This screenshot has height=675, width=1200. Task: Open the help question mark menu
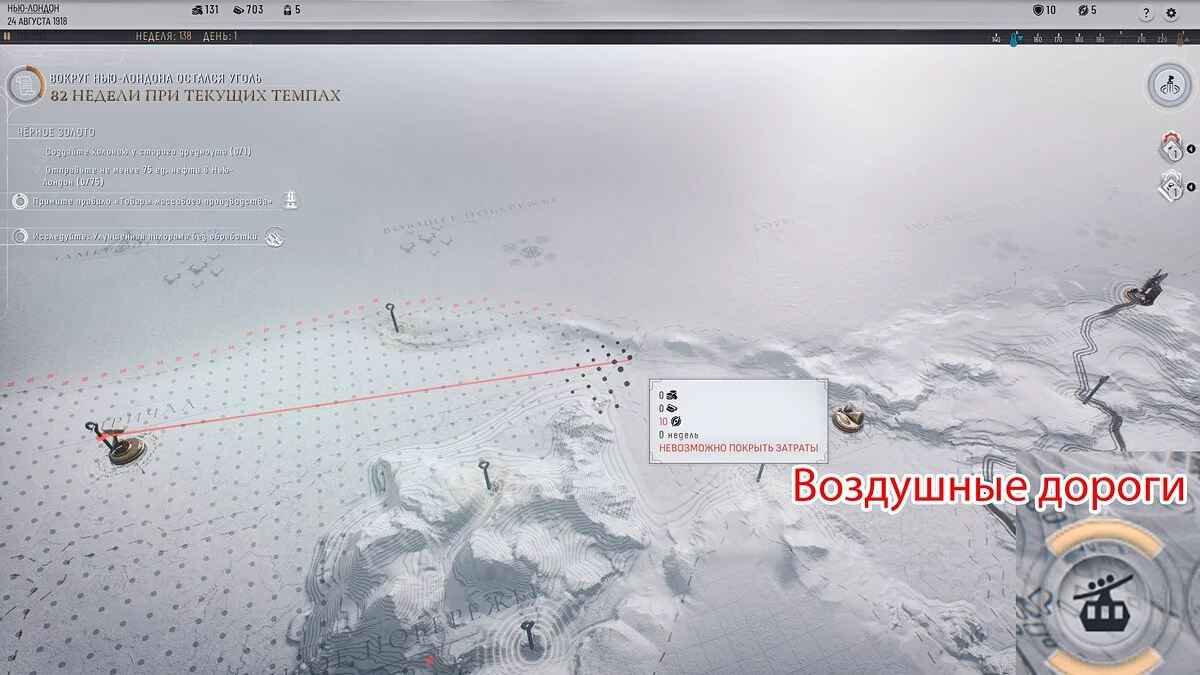(1146, 13)
